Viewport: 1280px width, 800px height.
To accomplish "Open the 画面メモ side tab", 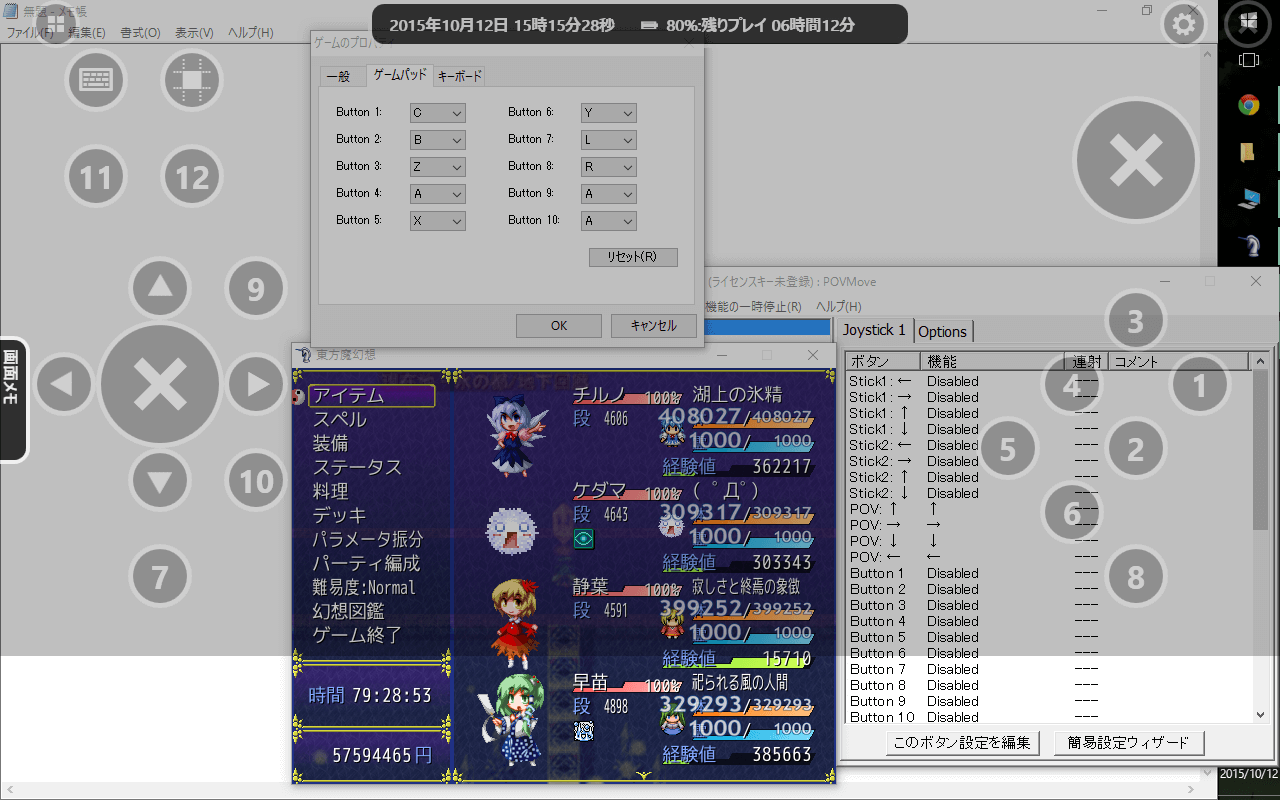I will coord(12,399).
